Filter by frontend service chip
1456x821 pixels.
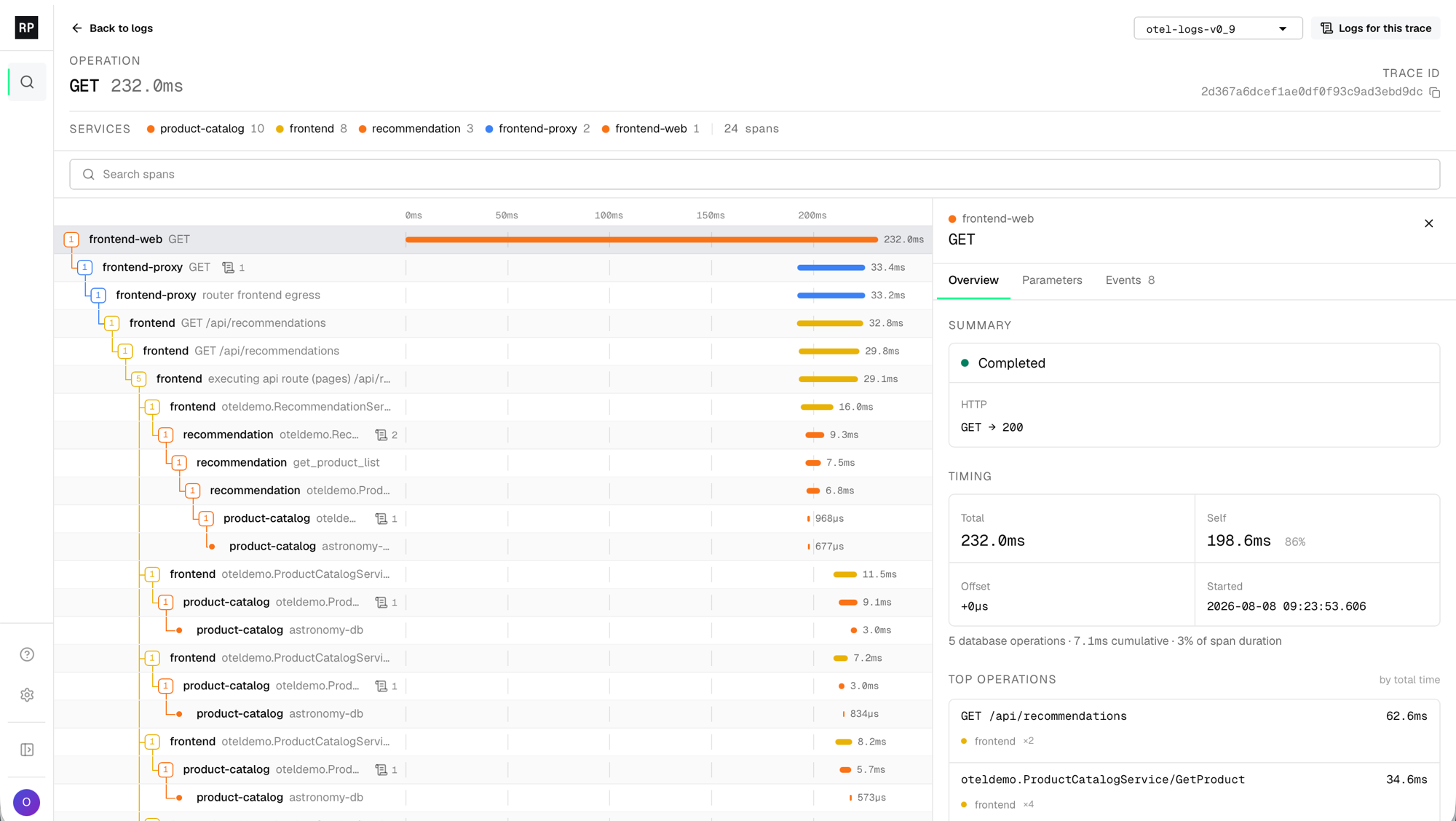(312, 129)
